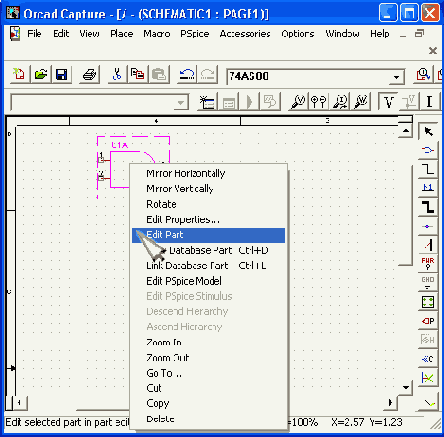The image size is (444, 437).
Task: Click the Toggle Voltage On Selected Net button
Action: 409,102
